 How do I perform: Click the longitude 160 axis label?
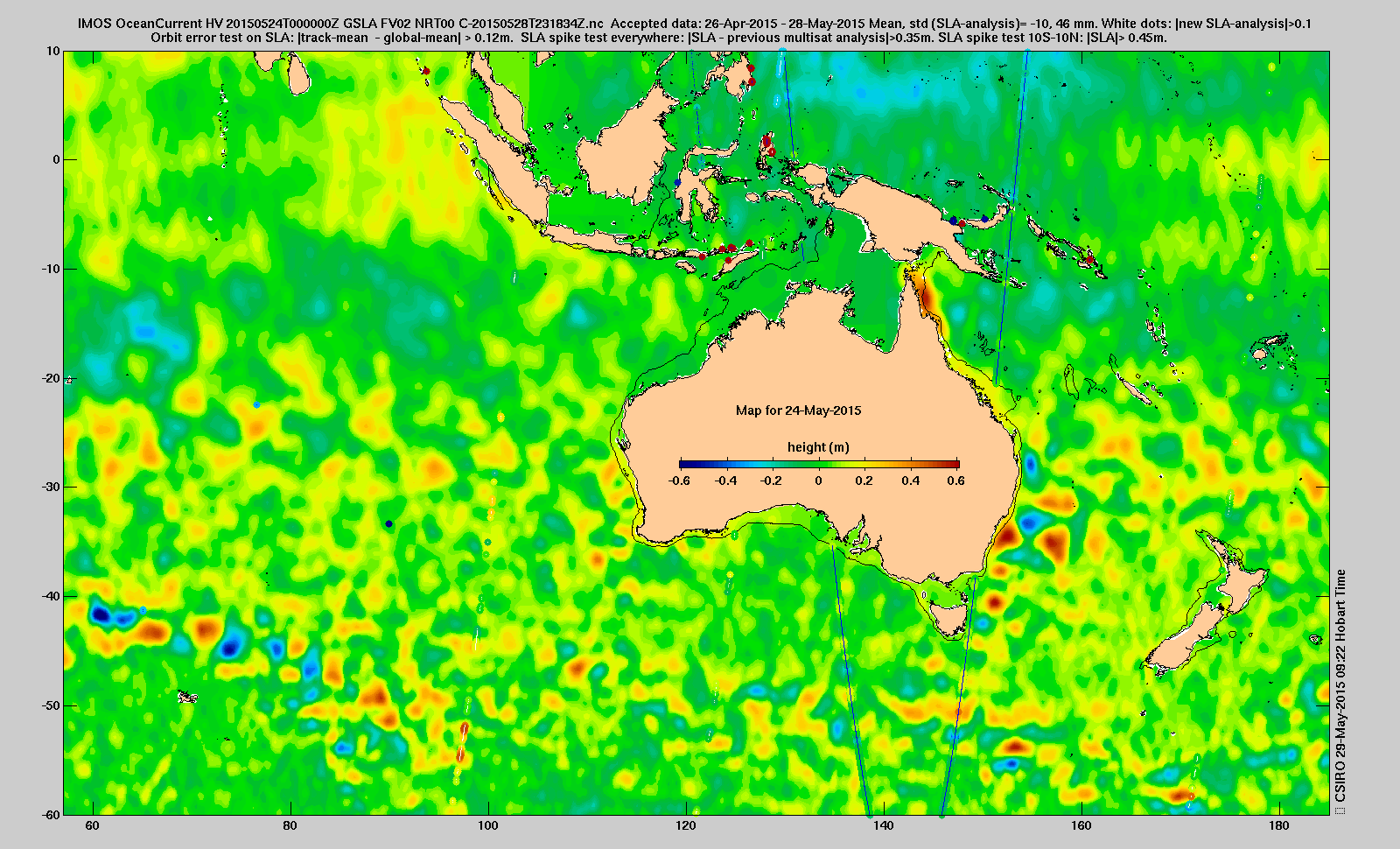(x=1081, y=825)
